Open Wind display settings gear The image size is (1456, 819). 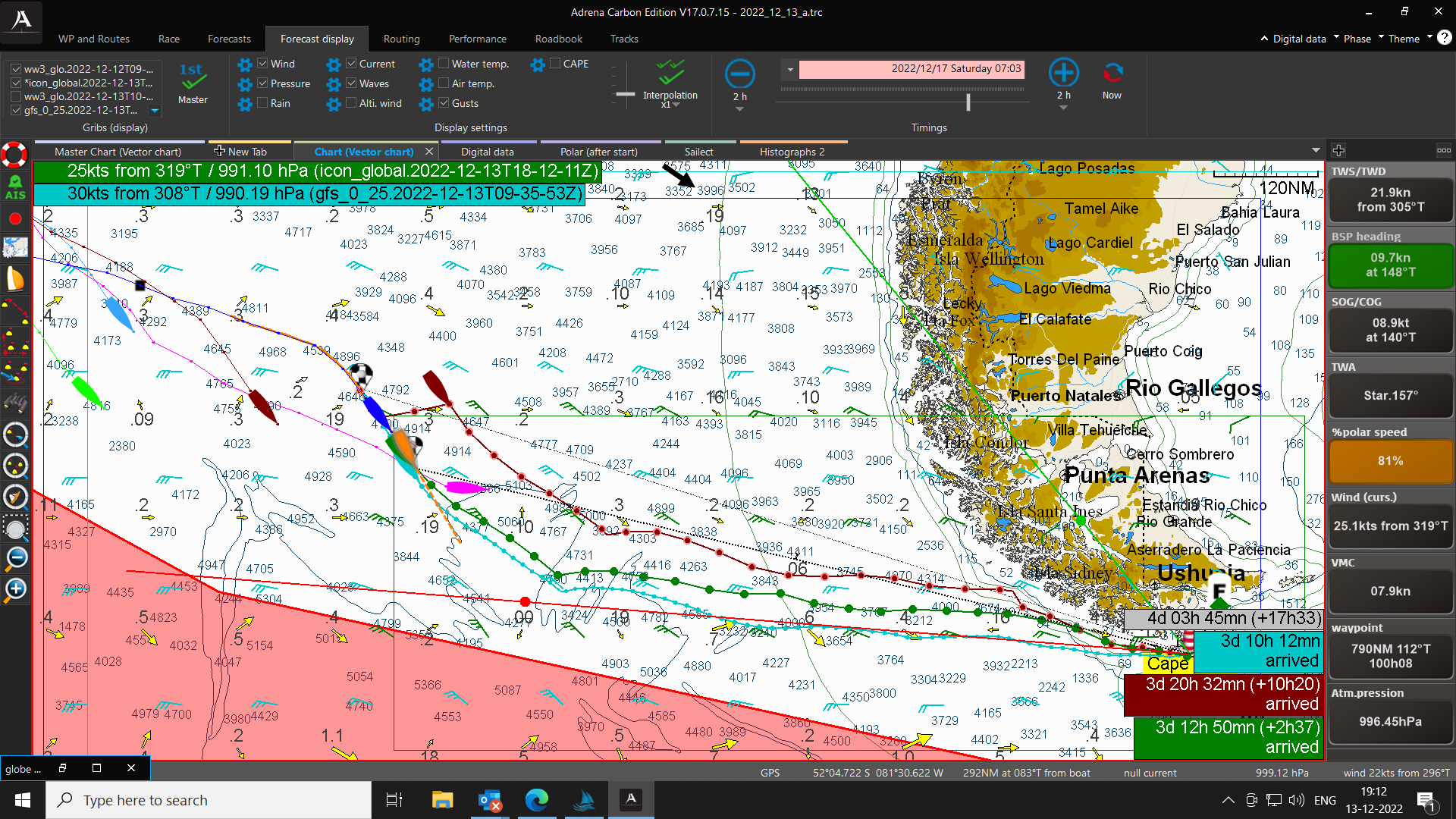(244, 64)
